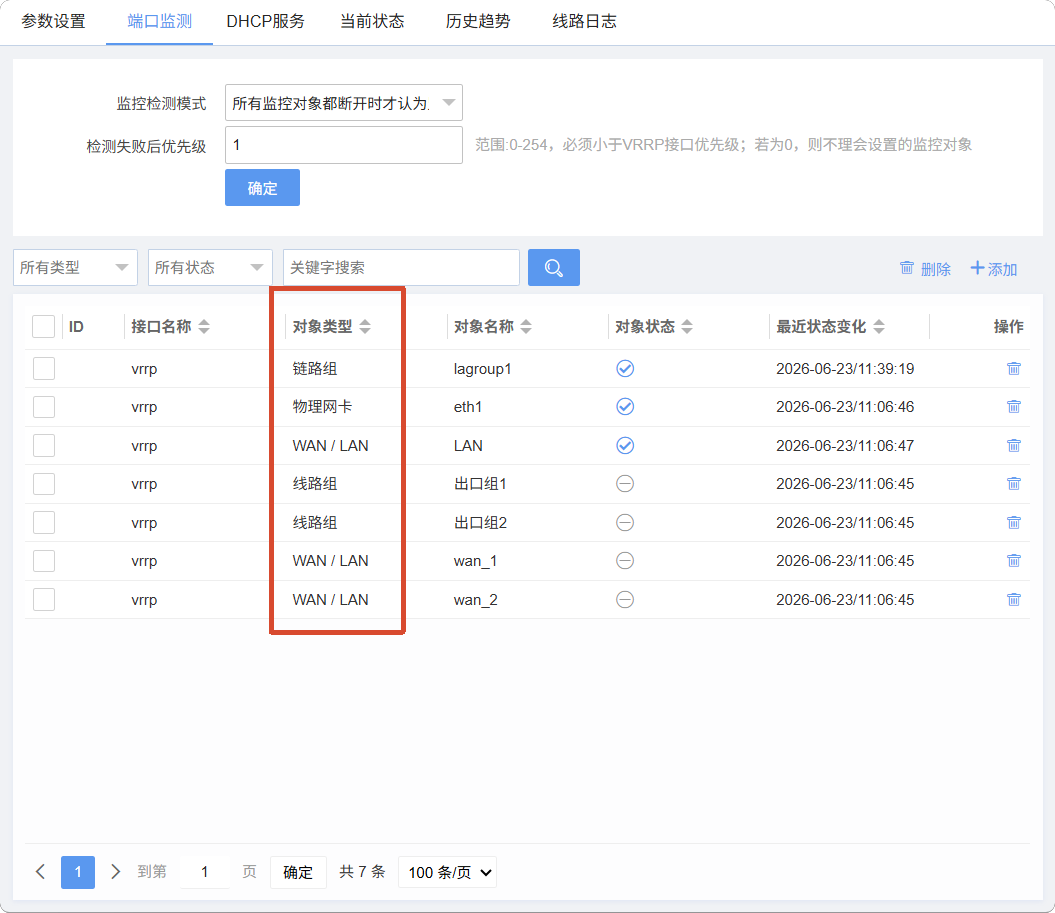This screenshot has width=1055, height=913.
Task: Click the page 1 button
Action: [78, 873]
